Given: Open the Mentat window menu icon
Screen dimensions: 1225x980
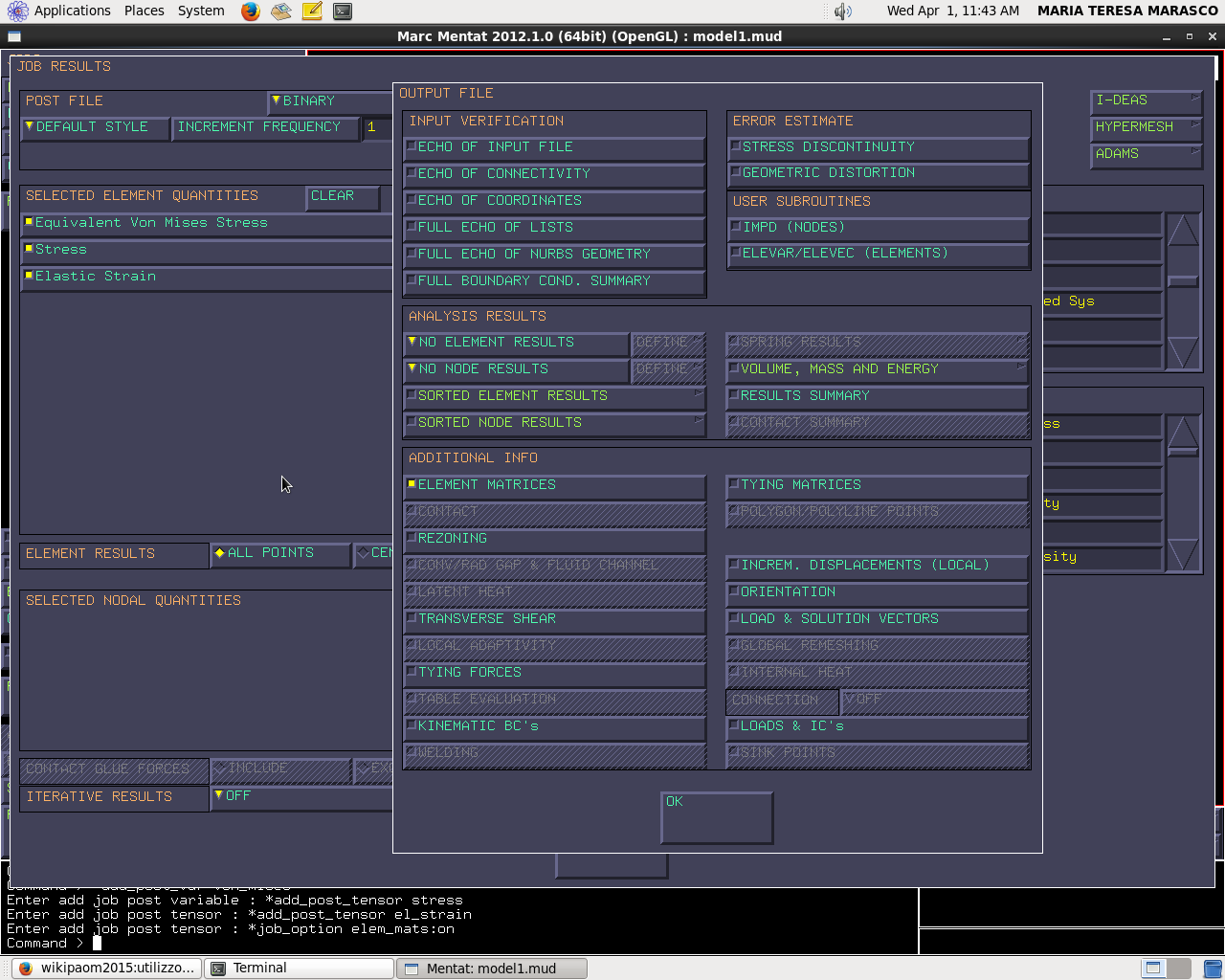Looking at the screenshot, I should pos(14,37).
